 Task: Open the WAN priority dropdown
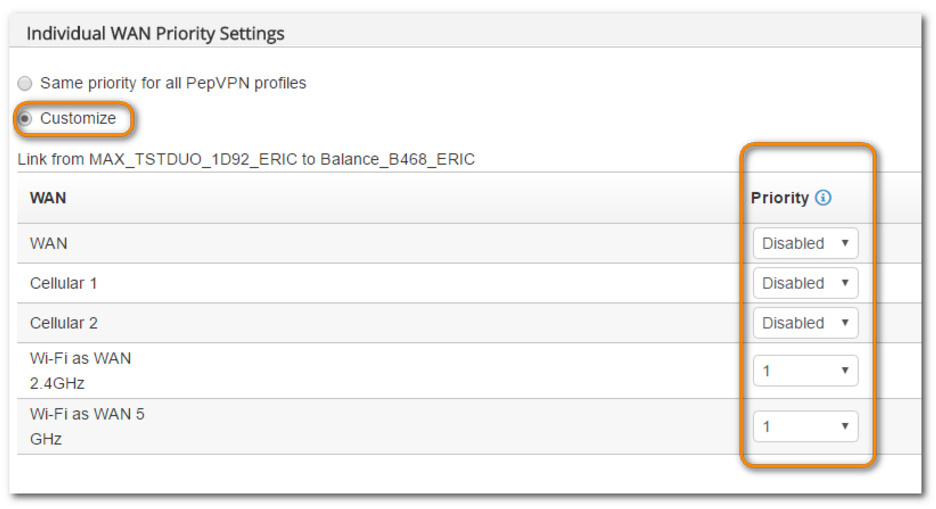click(805, 243)
